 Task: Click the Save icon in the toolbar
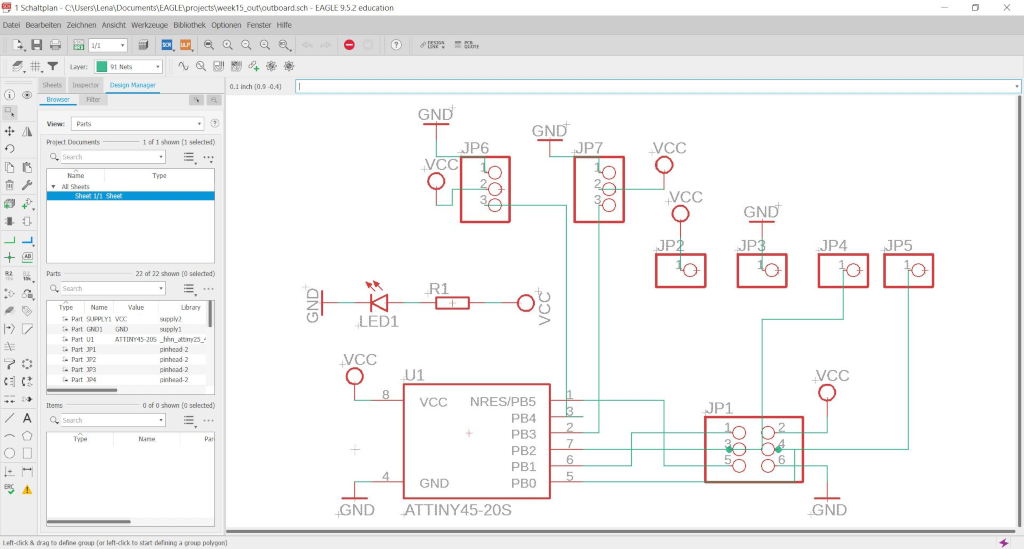point(37,45)
